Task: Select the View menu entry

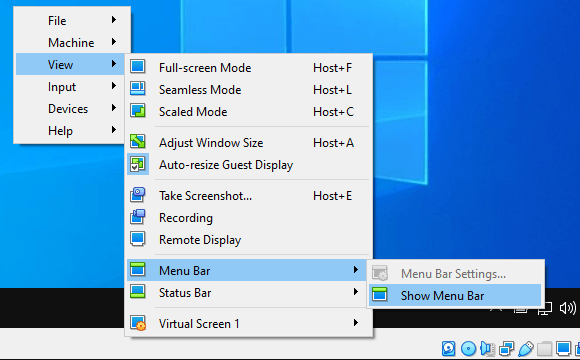Action: [x=70, y=64]
